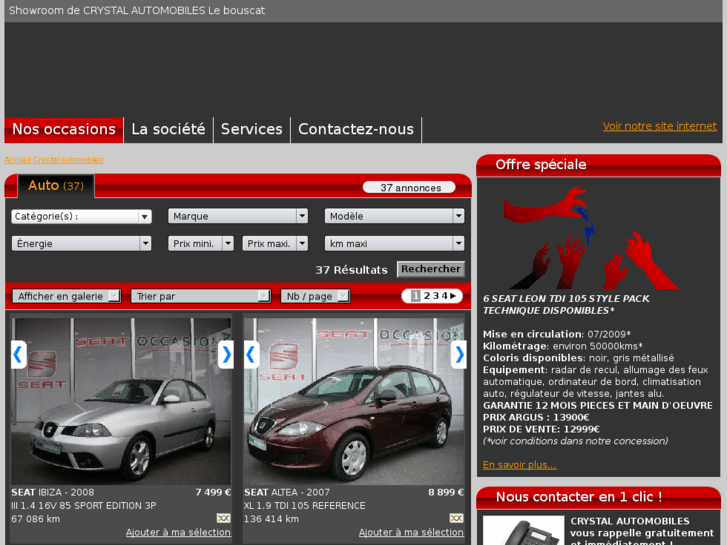Open the km maxi dropdown
Viewport: 727px width, 545px height.
click(x=395, y=244)
